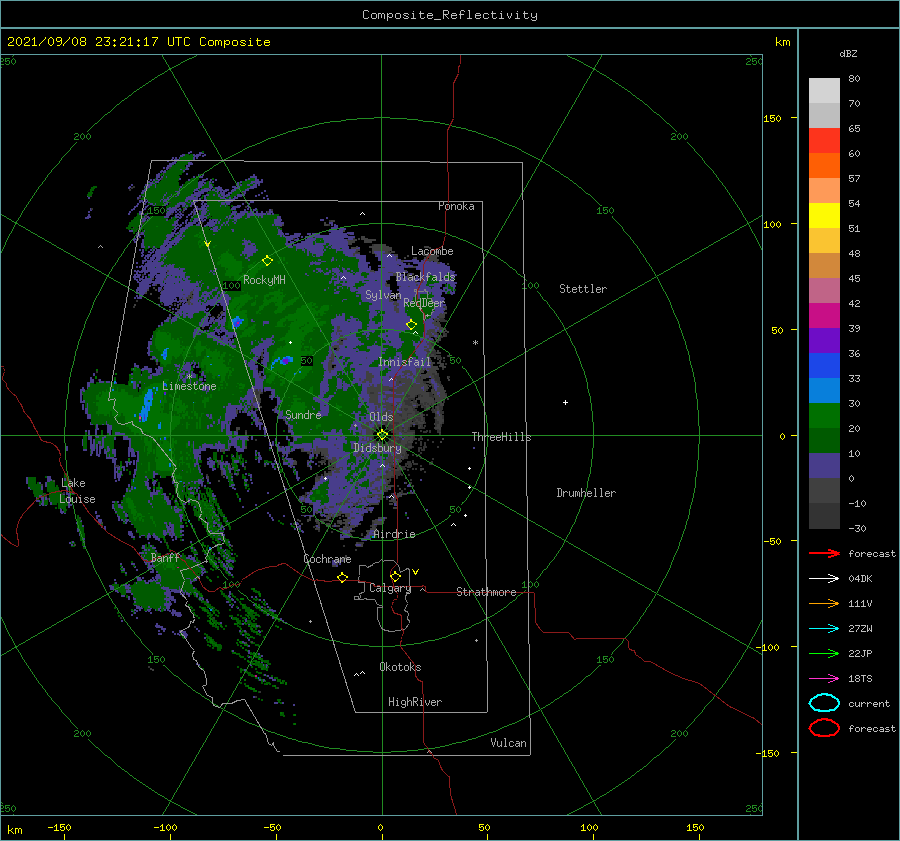Click the Vulcan town label
This screenshot has height=841, width=900.
click(509, 743)
